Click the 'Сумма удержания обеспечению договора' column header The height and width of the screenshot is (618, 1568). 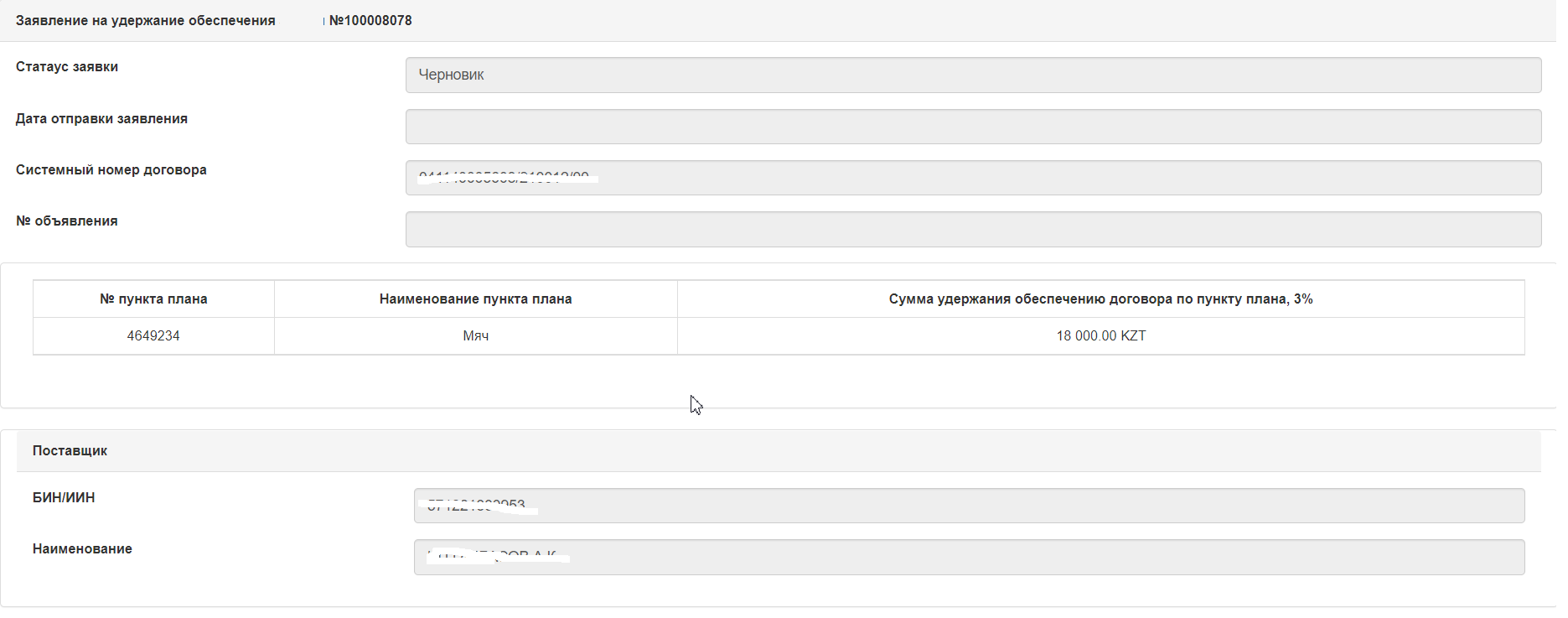(x=1100, y=299)
